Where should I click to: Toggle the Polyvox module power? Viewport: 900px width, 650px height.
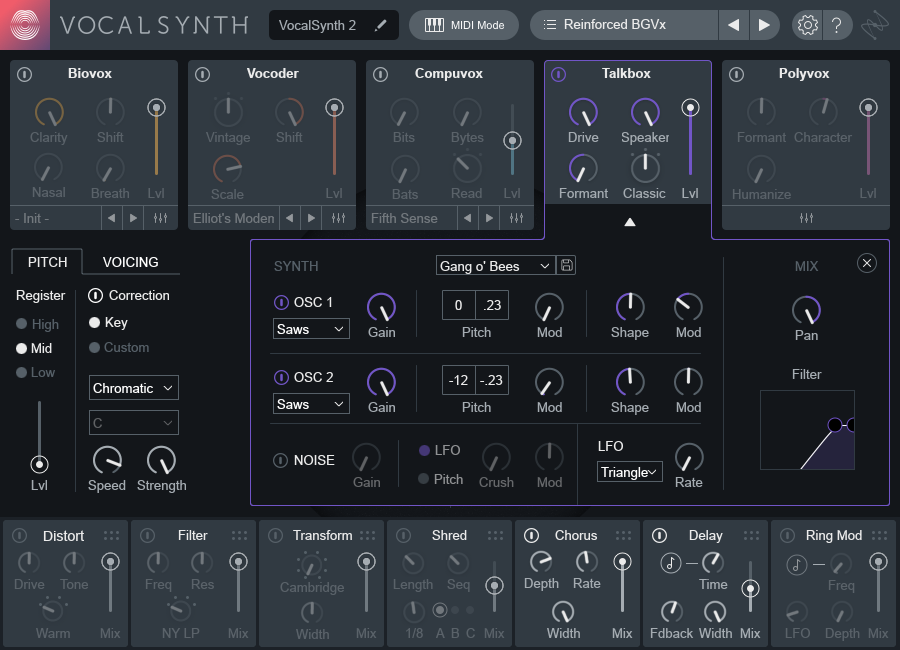point(736,74)
